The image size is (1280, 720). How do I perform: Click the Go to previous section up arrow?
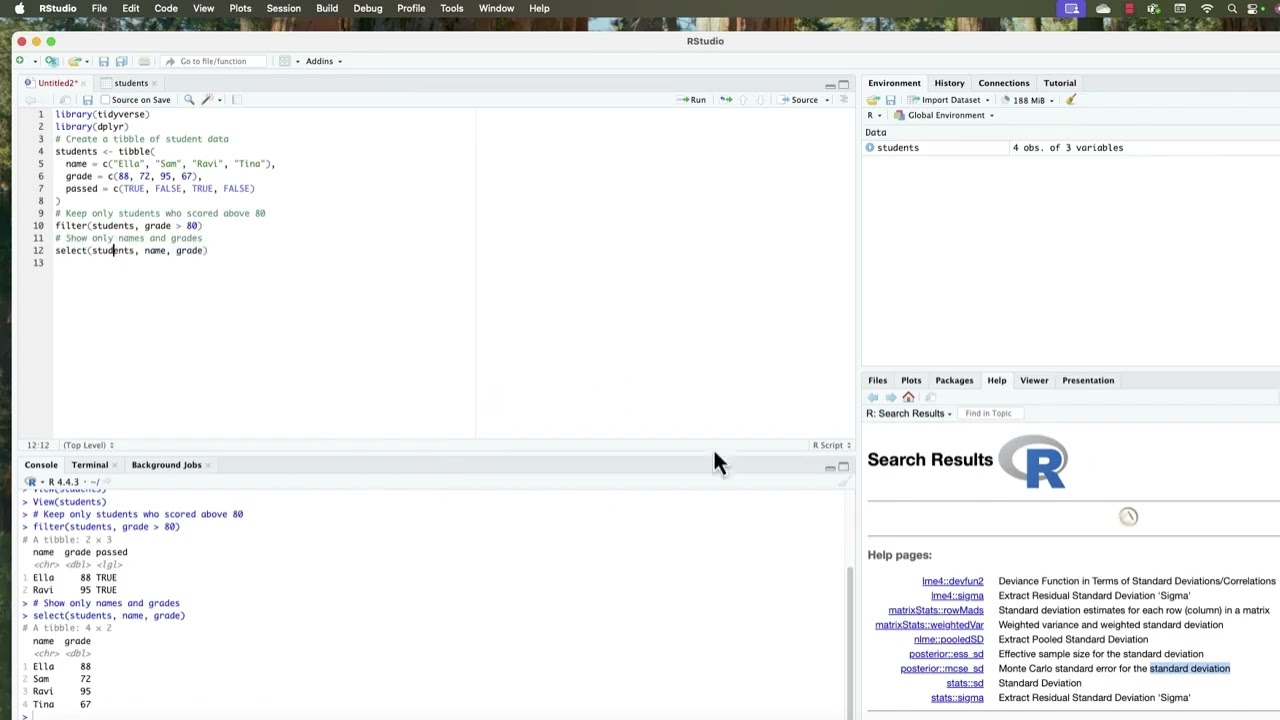743,100
